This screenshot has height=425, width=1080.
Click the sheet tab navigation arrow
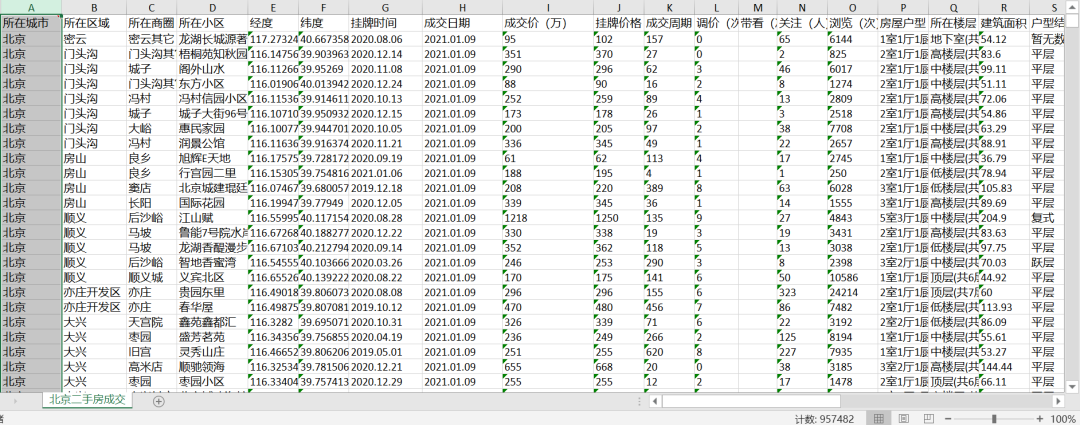pos(15,401)
